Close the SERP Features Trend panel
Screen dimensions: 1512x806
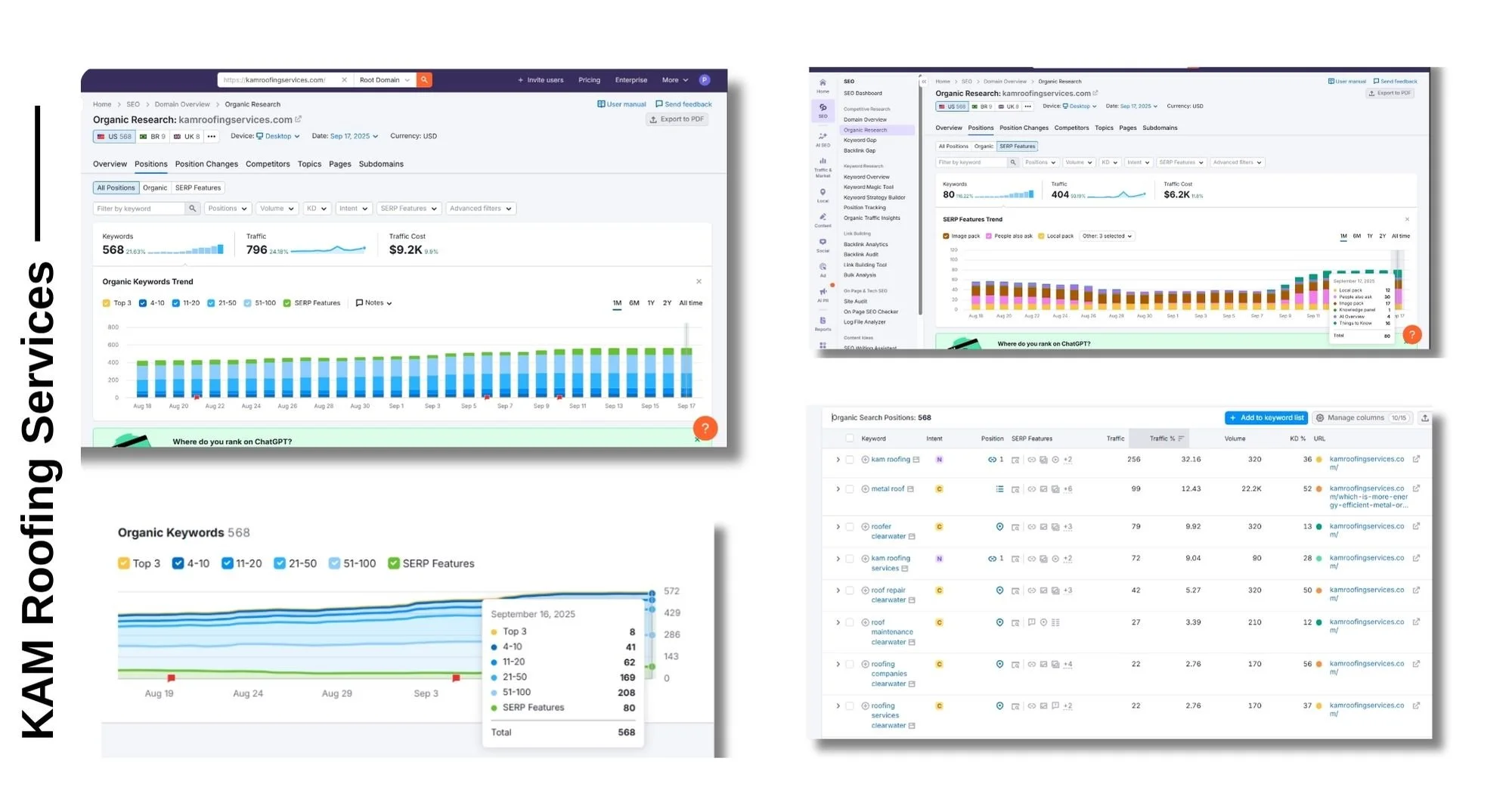[1407, 219]
